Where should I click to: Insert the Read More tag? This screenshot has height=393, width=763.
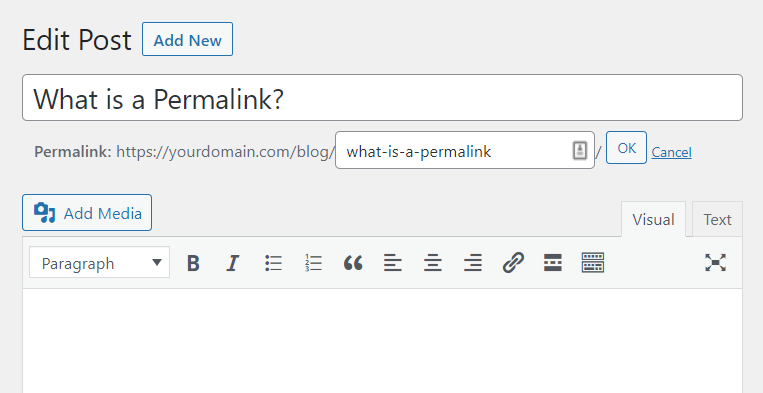553,263
